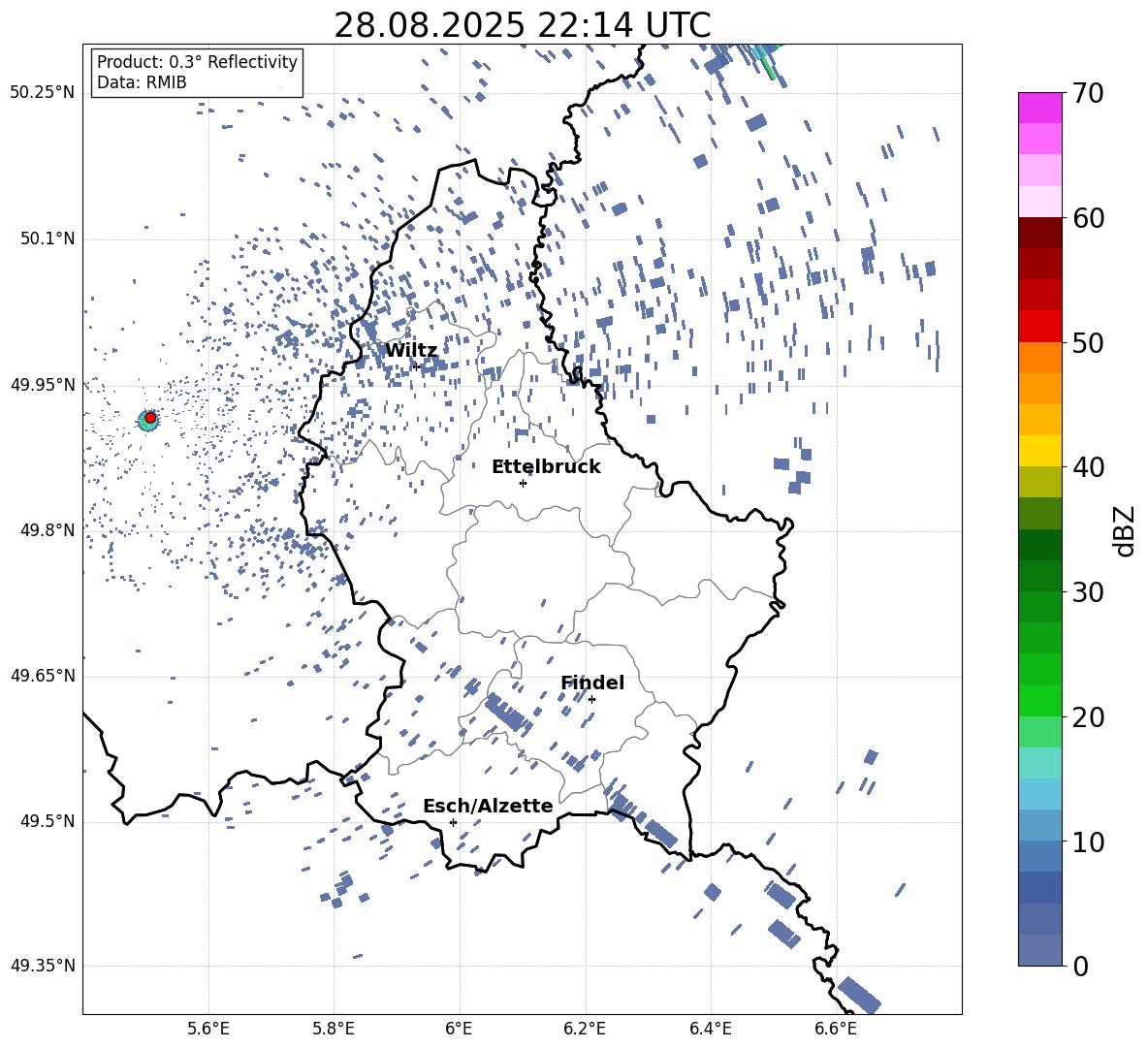The width and height of the screenshot is (1148, 1048).
Task: Click the large echo block at bottom right
Action: point(859,996)
